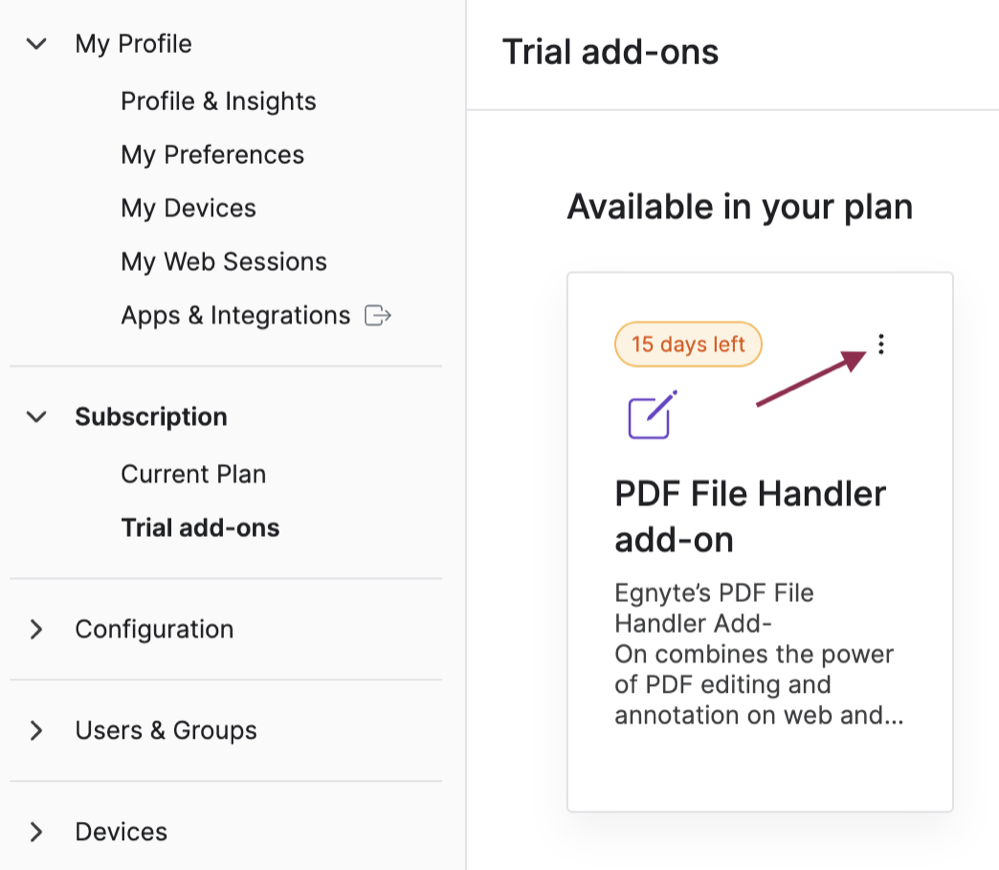
Task: Expand the Users & Groups chevron
Action: pyautogui.click(x=36, y=731)
